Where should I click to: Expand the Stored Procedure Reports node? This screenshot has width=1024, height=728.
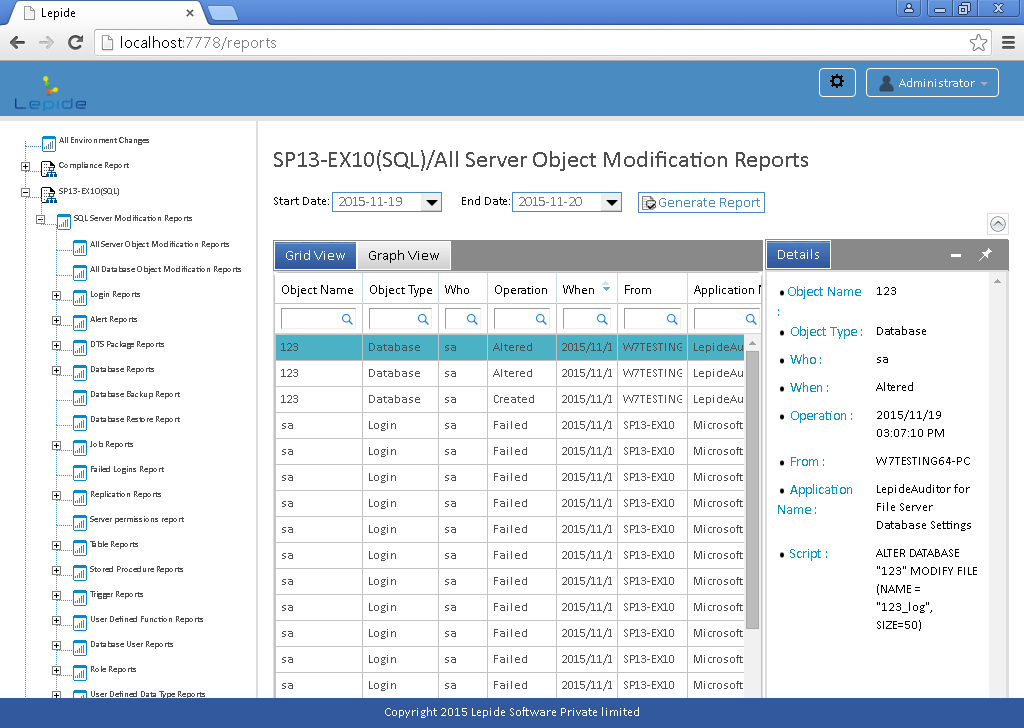click(x=56, y=571)
